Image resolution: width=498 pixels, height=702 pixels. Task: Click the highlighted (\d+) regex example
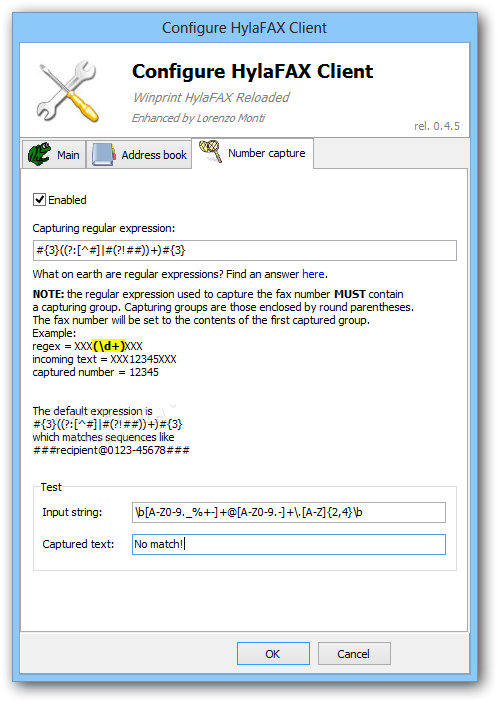109,346
